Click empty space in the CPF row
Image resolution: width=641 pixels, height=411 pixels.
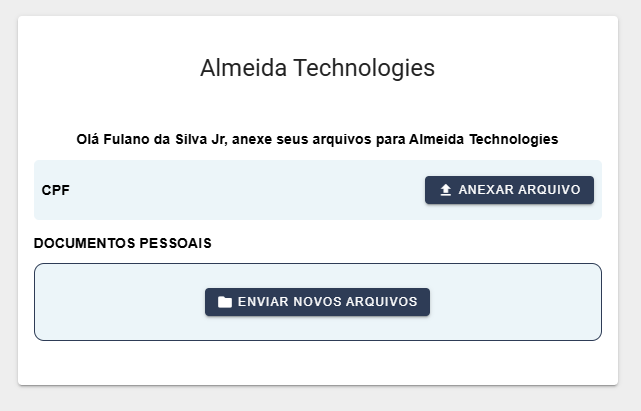(x=240, y=190)
